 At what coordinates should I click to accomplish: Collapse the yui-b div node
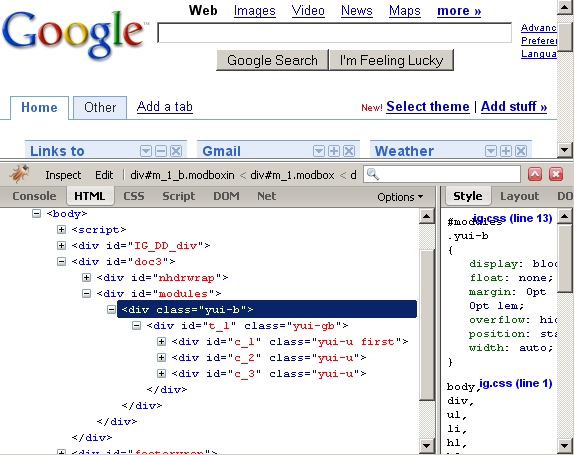(x=111, y=310)
